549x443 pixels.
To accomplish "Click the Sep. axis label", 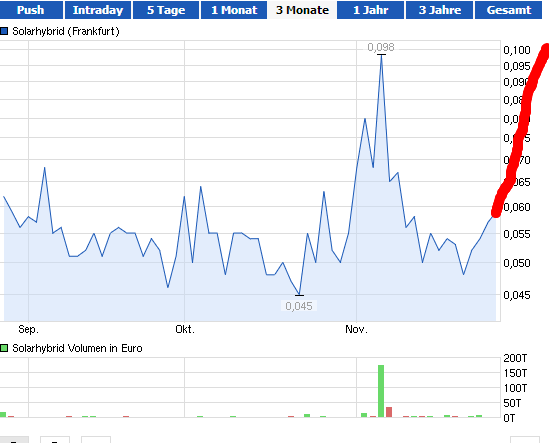I will [28, 329].
